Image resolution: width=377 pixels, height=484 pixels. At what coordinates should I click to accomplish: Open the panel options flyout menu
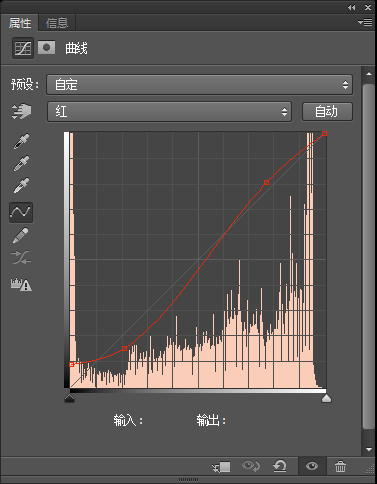point(365,23)
